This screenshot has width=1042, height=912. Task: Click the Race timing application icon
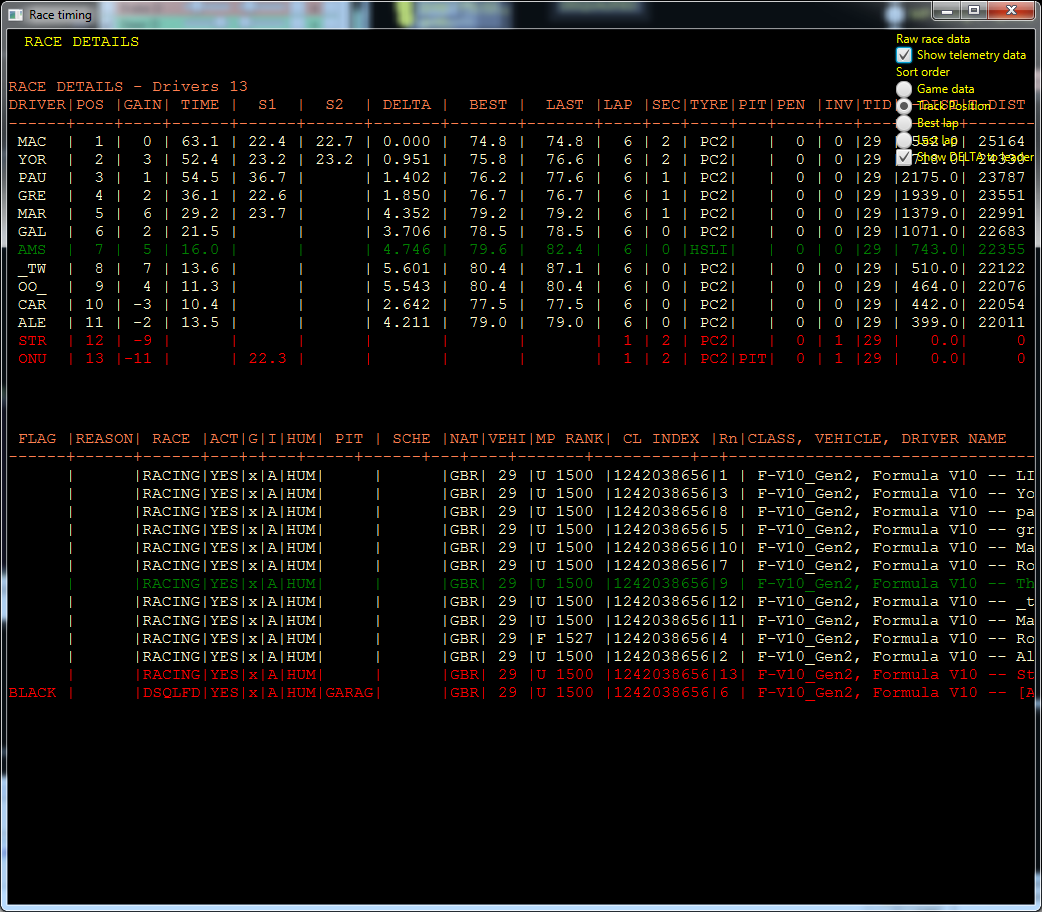(x=13, y=14)
